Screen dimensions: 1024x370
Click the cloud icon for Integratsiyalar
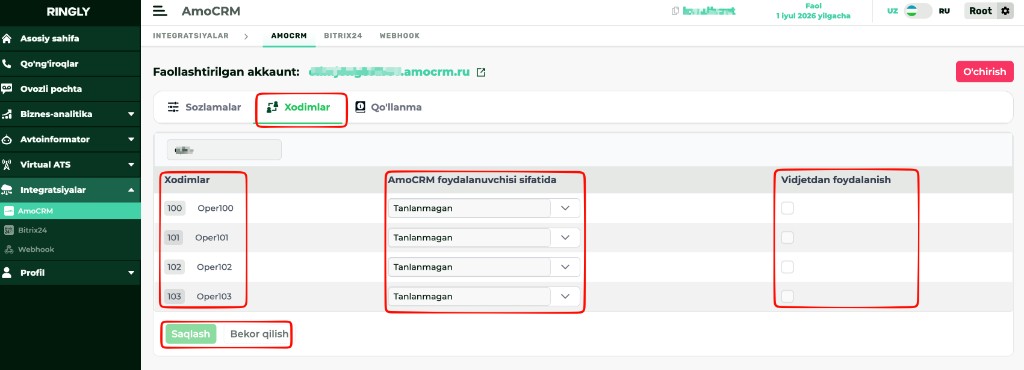(7, 190)
